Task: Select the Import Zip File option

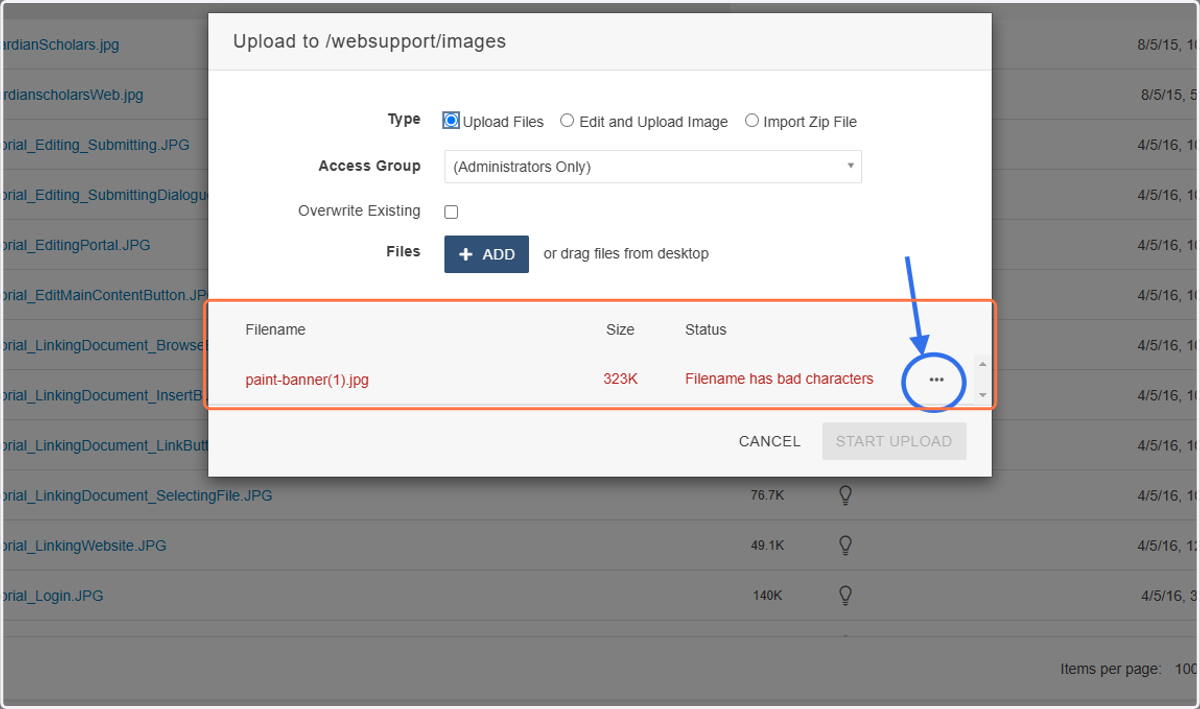Action: tap(752, 121)
